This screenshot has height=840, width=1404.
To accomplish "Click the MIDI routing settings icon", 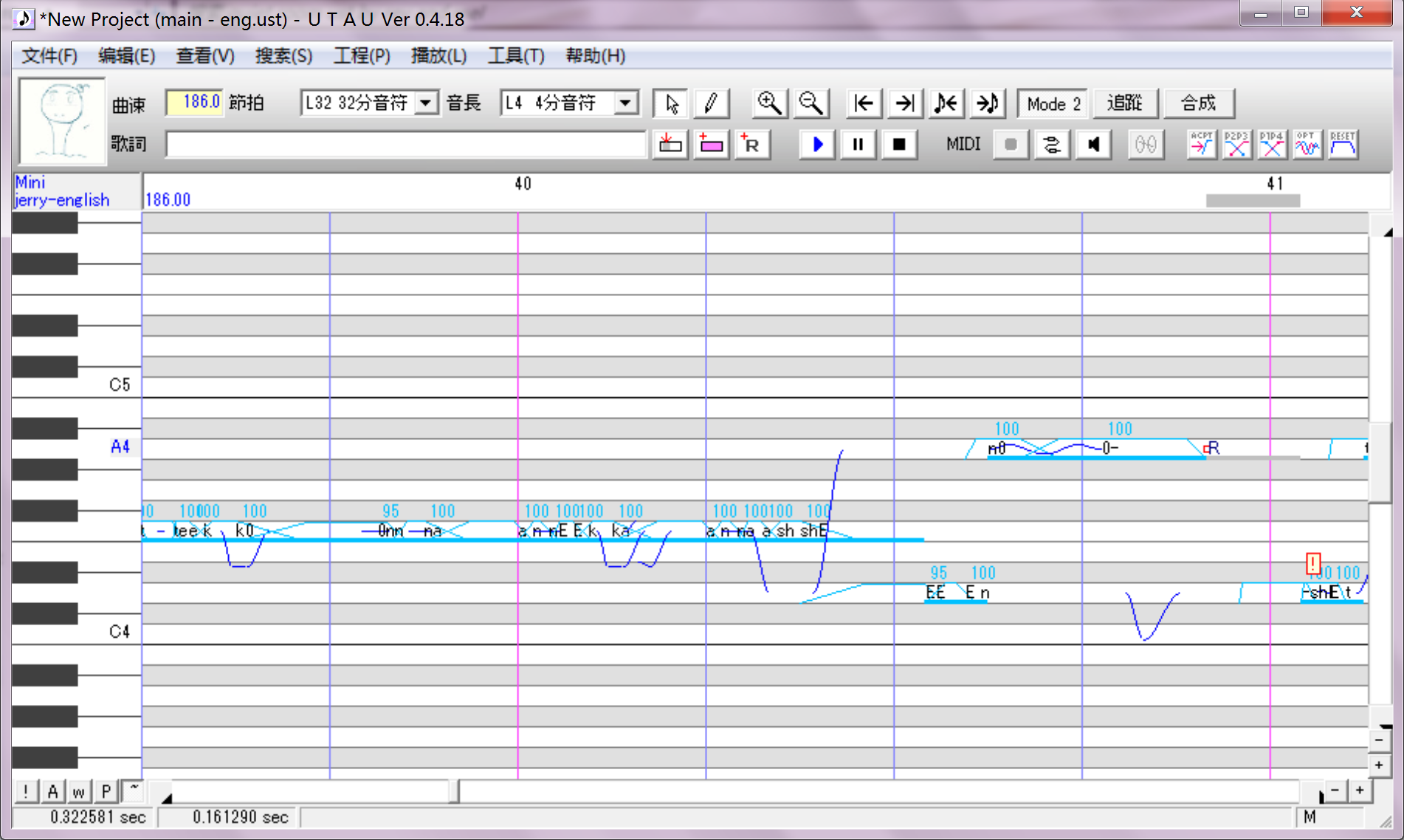I will coord(1052,145).
